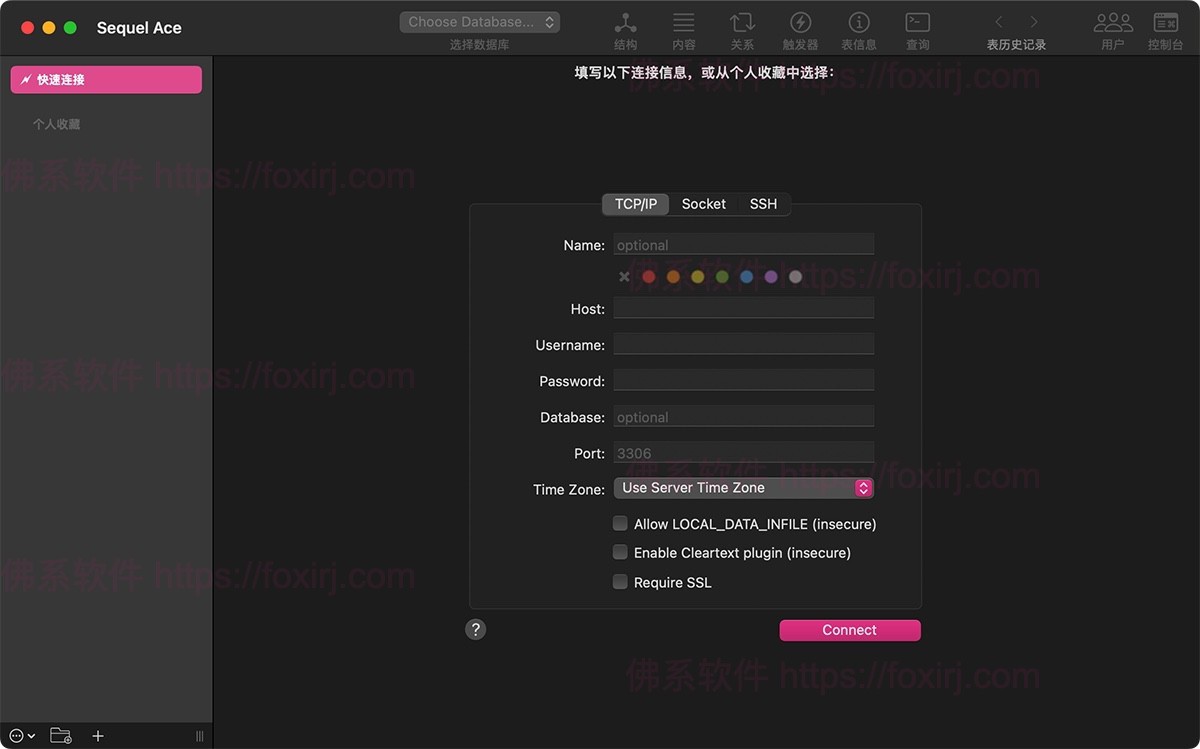This screenshot has height=749, width=1200.
Task: Pick the blue connection color swatch
Action: [746, 276]
